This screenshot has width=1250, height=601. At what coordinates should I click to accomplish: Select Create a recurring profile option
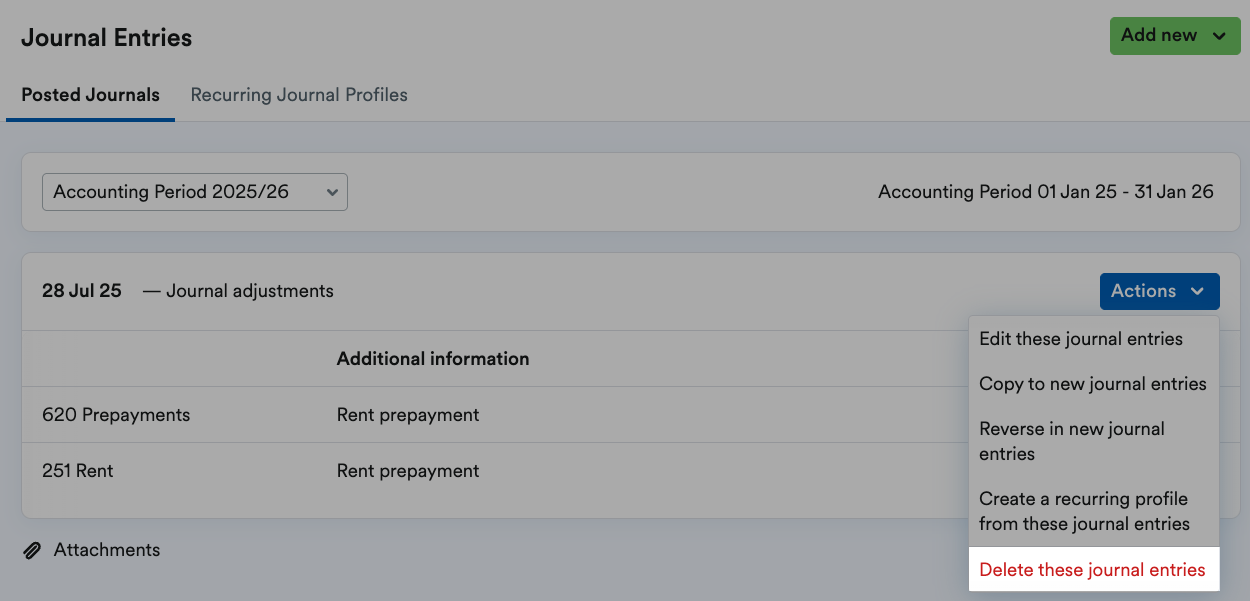1085,511
